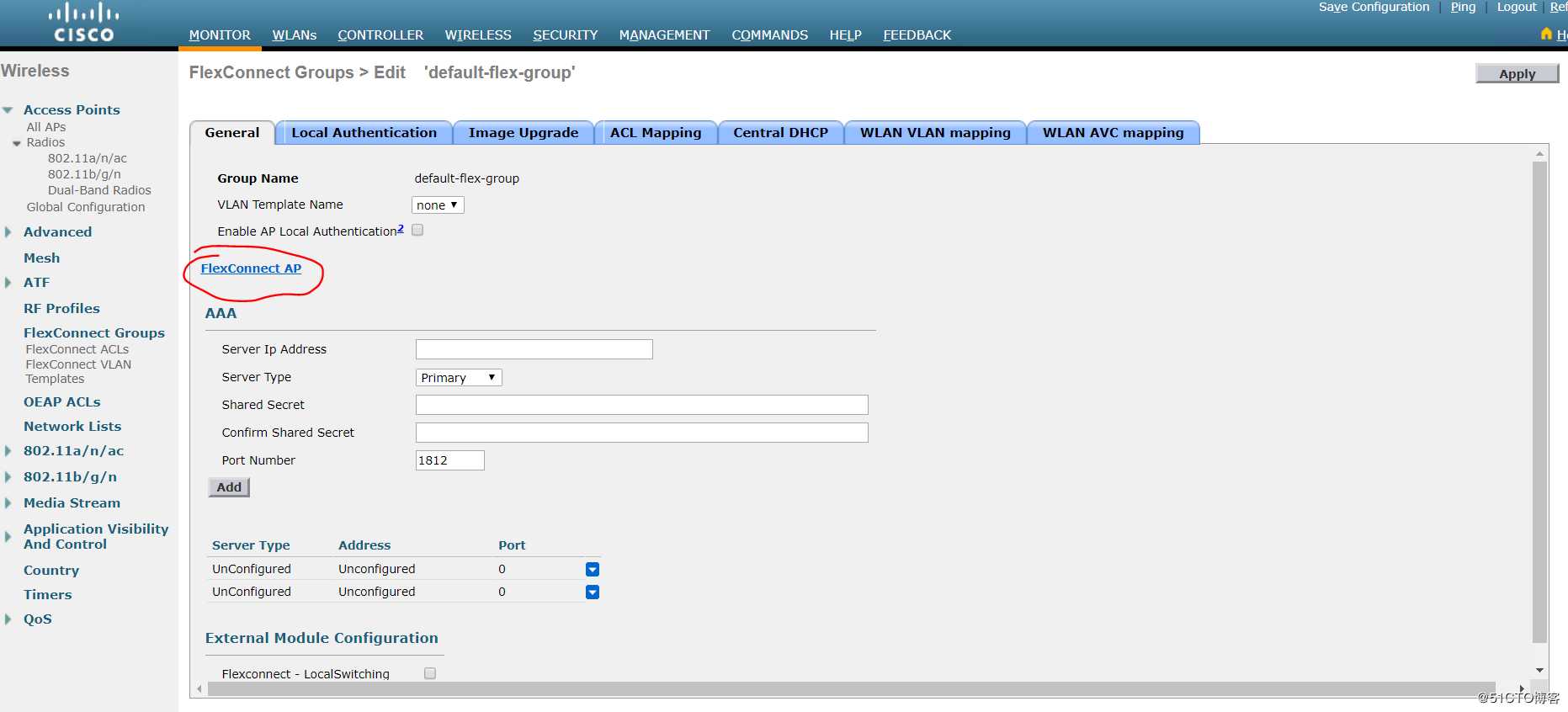Switch to the ACL Mapping tab
Screen dimensions: 1568x712
tap(656, 133)
